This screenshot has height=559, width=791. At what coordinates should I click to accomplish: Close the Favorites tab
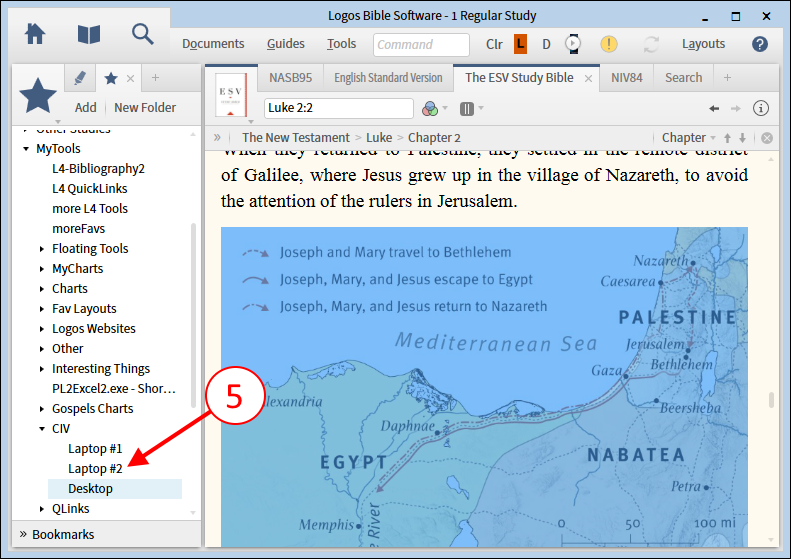130,79
